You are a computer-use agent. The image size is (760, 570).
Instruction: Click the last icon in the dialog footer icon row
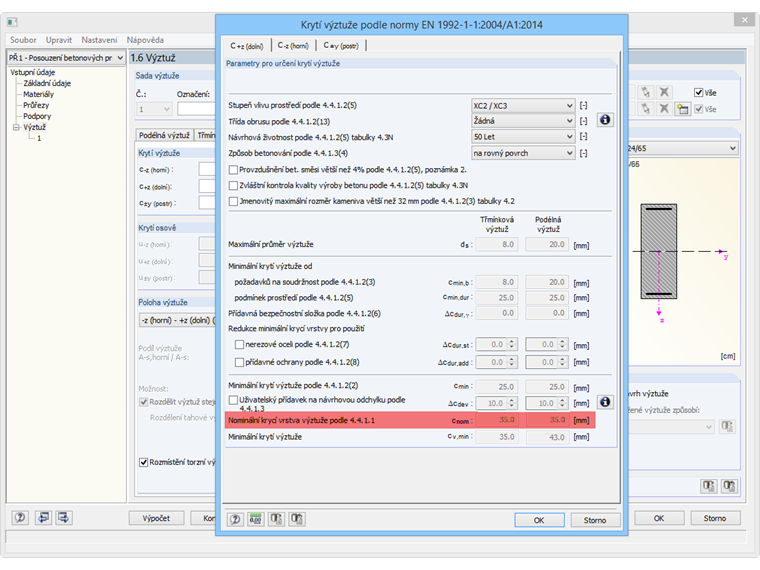(297, 519)
